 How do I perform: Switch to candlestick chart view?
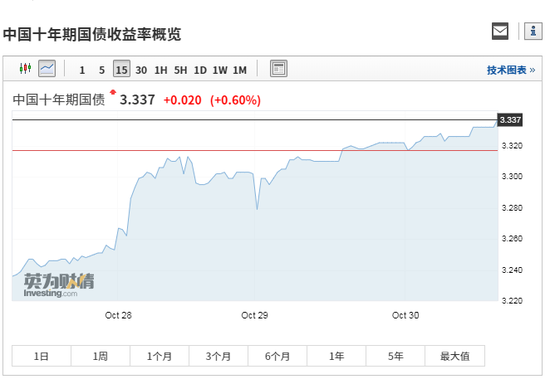(x=25, y=68)
